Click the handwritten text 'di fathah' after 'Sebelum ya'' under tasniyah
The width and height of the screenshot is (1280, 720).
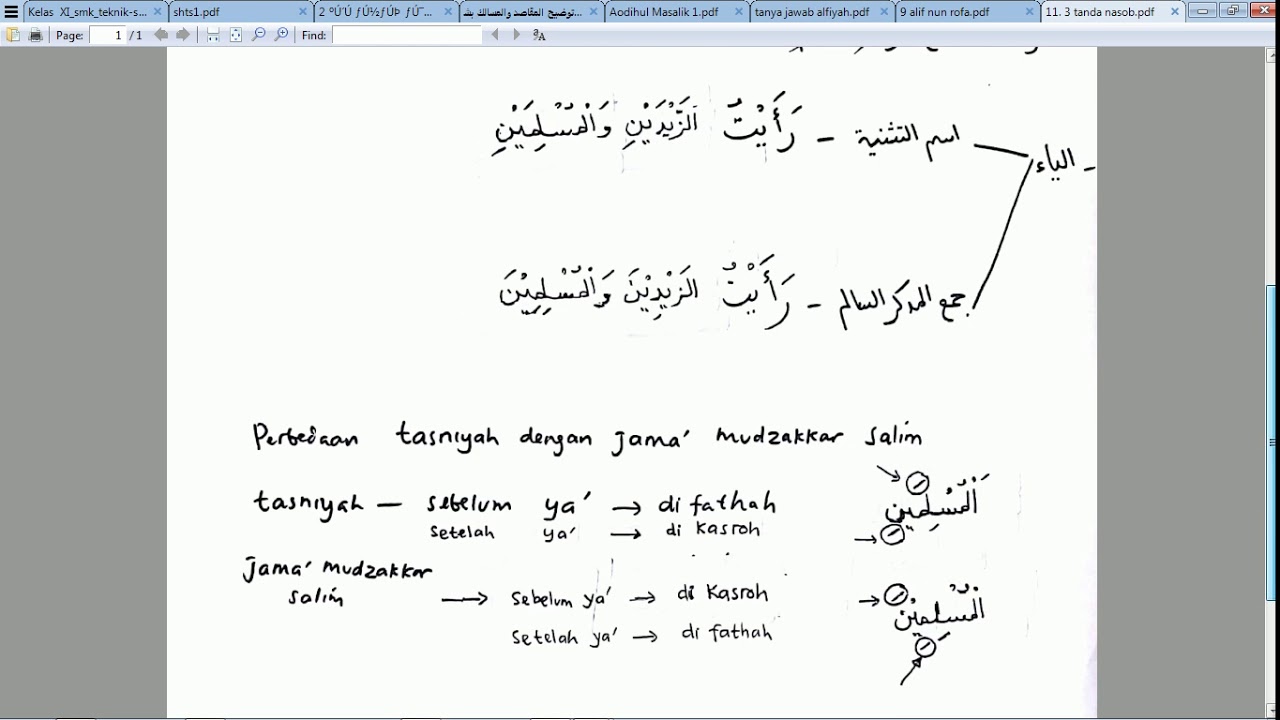point(716,504)
